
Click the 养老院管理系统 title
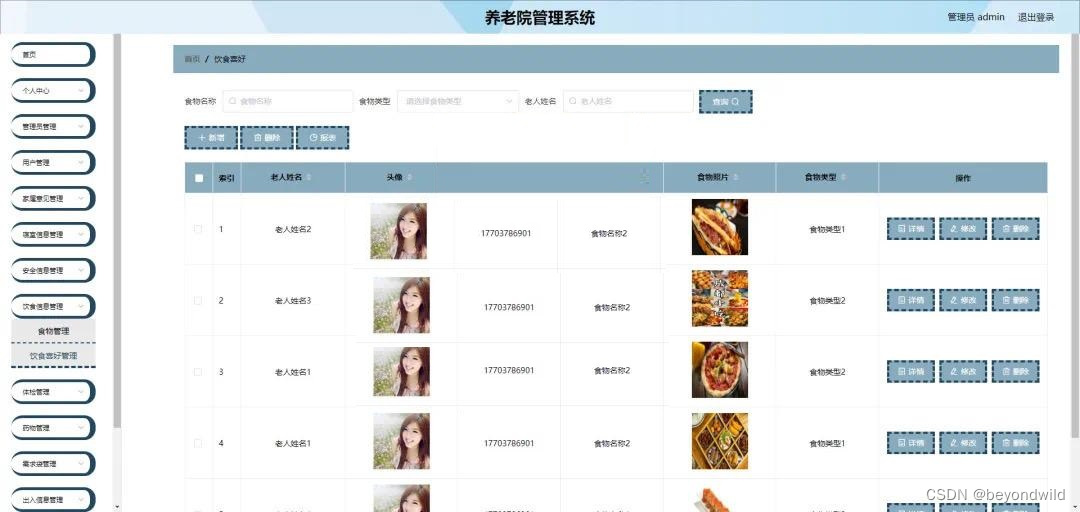pyautogui.click(x=540, y=18)
